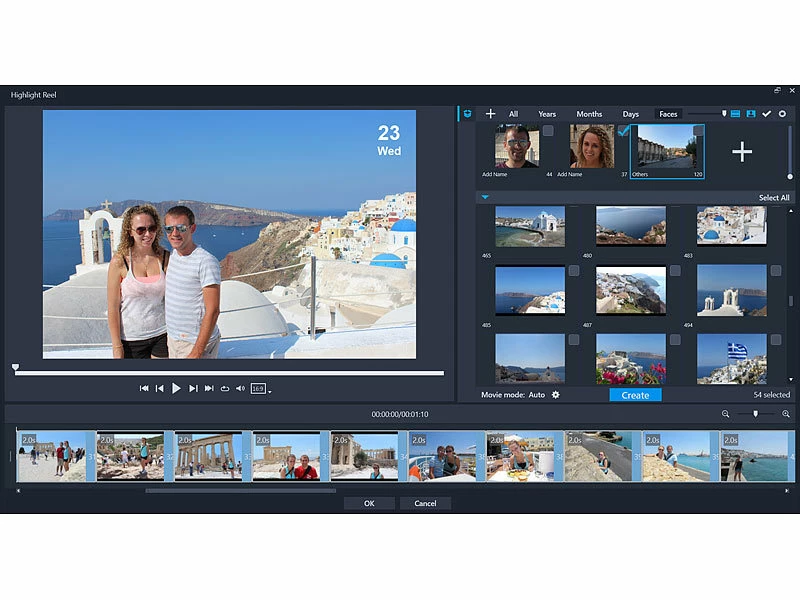Open Movie mode settings gear
This screenshot has height=600, width=800.
[x=556, y=395]
